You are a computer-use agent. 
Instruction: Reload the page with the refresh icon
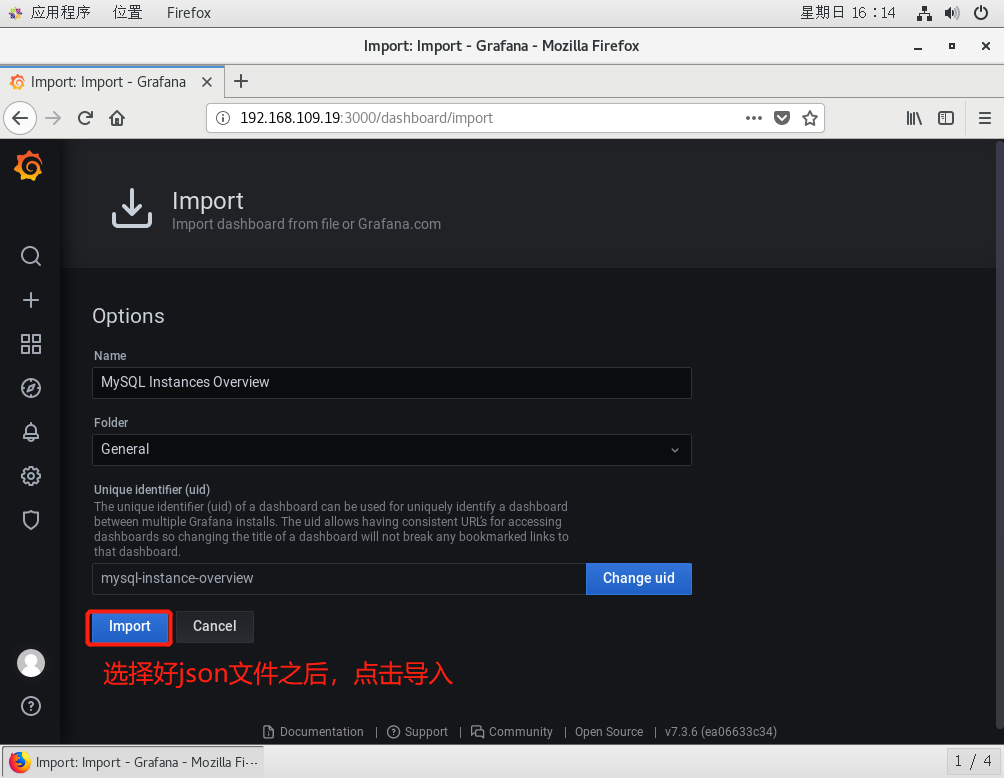(85, 118)
